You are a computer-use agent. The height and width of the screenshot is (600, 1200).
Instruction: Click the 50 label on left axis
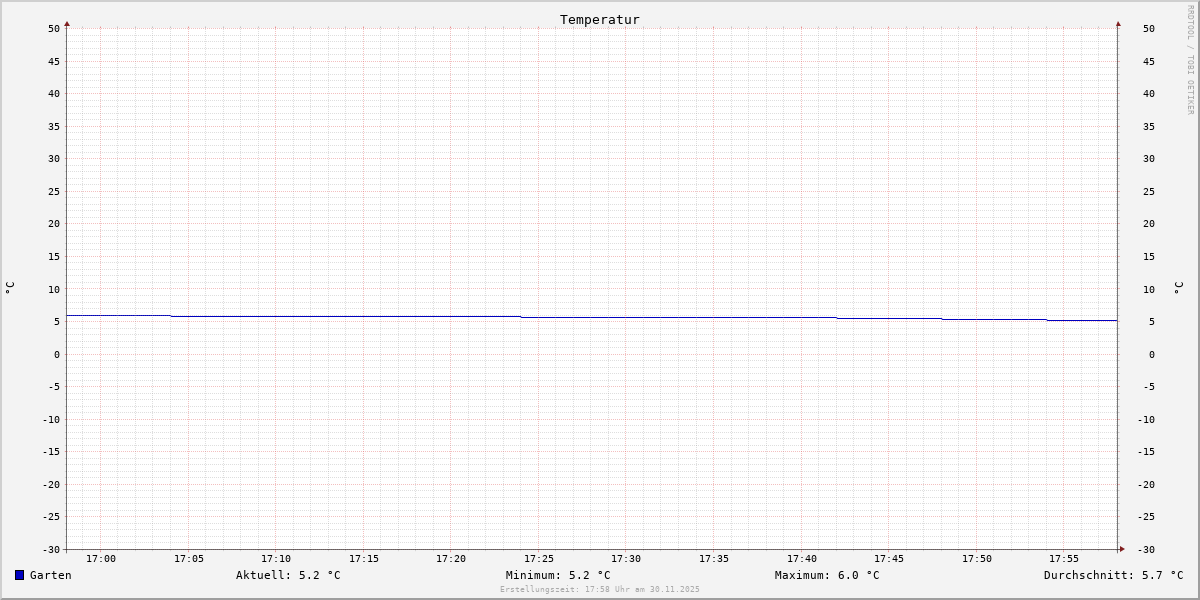coord(54,29)
